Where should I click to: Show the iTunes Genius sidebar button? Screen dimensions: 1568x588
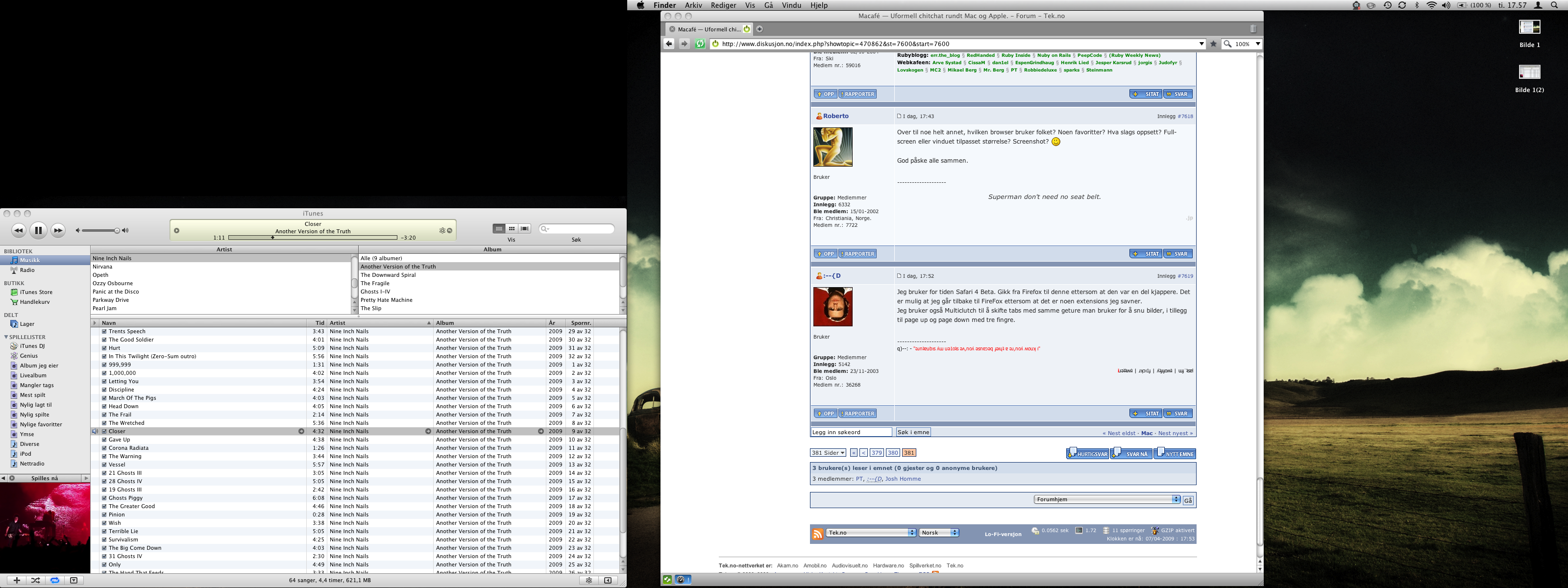tap(608, 580)
